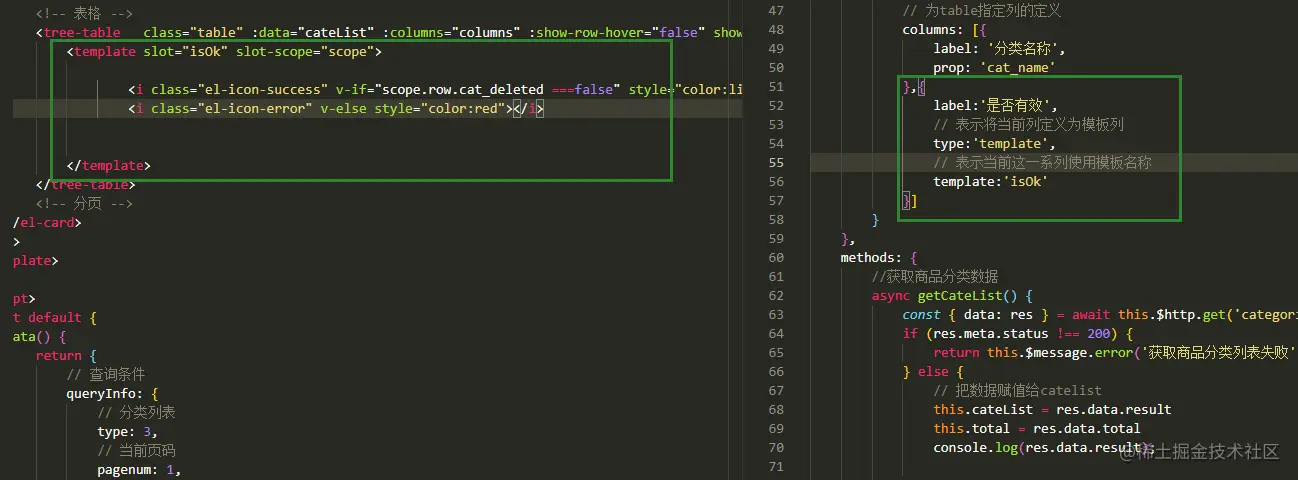Click the 'this.cateList = res.data.result' line
Viewport: 1298px width, 480px height.
1053,409
